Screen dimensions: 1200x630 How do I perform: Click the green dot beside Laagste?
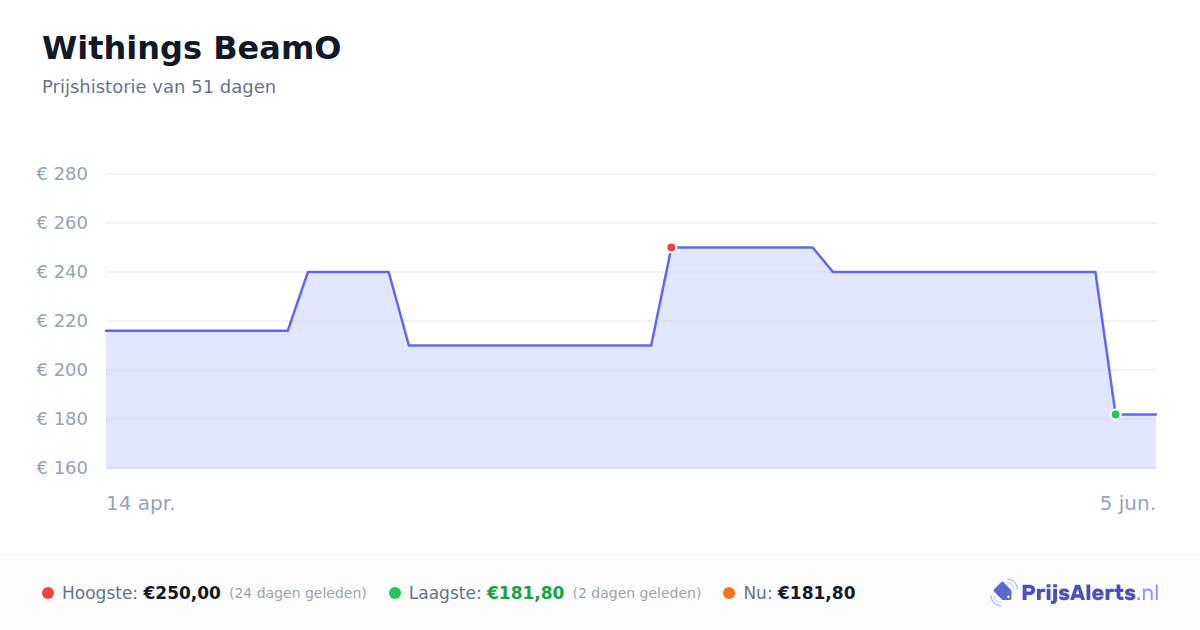(395, 593)
